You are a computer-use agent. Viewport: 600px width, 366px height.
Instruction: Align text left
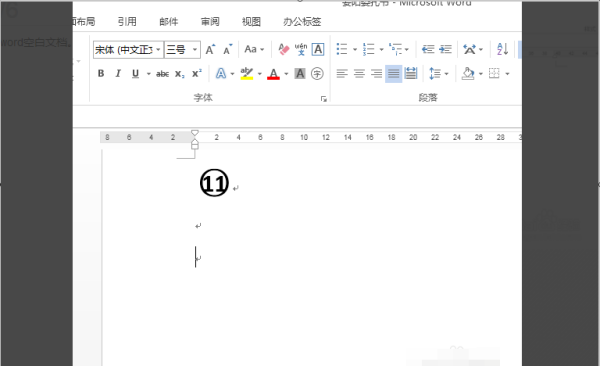click(342, 74)
